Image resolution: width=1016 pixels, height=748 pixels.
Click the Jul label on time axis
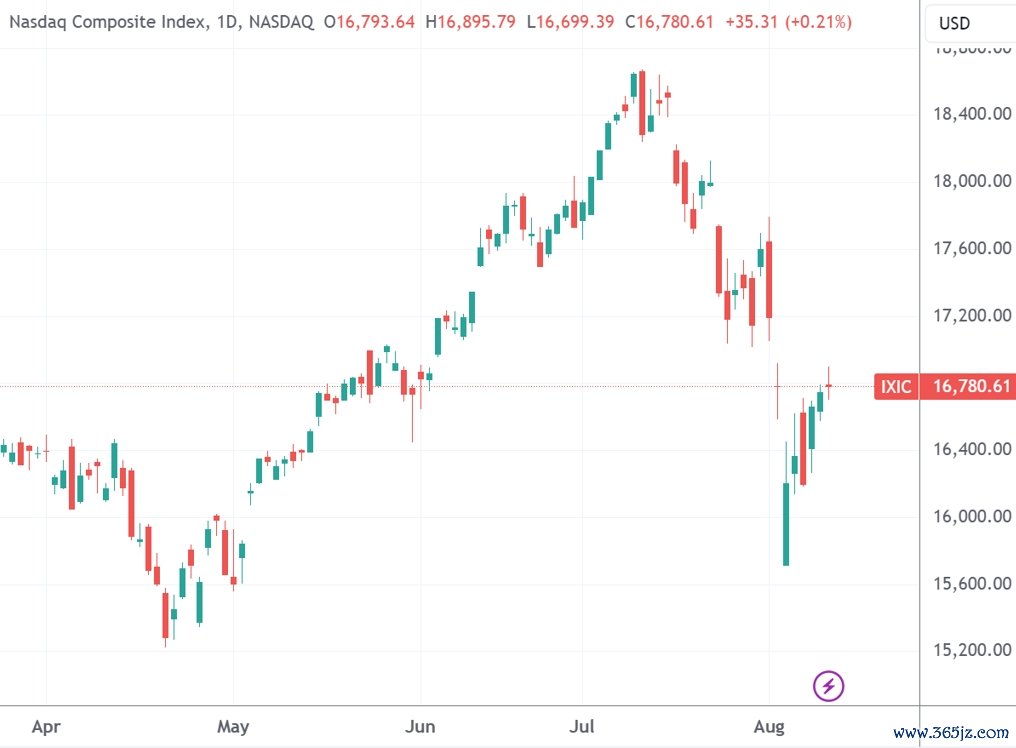click(x=581, y=727)
